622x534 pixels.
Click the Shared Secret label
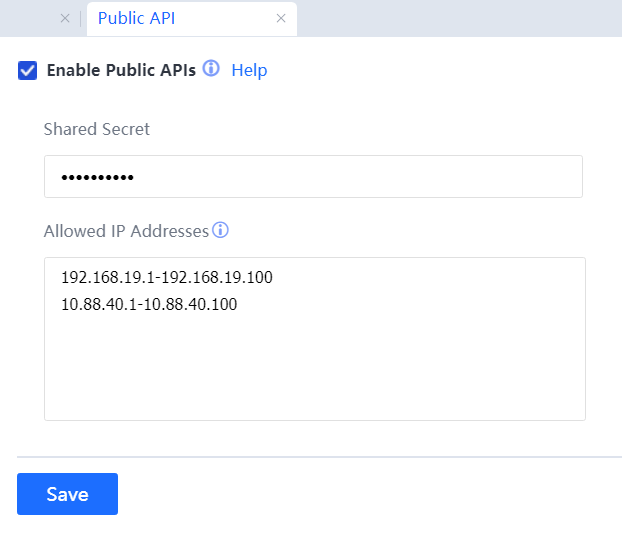click(x=97, y=129)
